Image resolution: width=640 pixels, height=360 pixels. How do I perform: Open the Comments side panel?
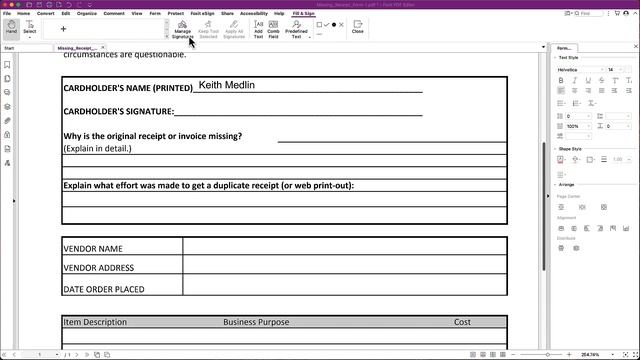[7, 93]
